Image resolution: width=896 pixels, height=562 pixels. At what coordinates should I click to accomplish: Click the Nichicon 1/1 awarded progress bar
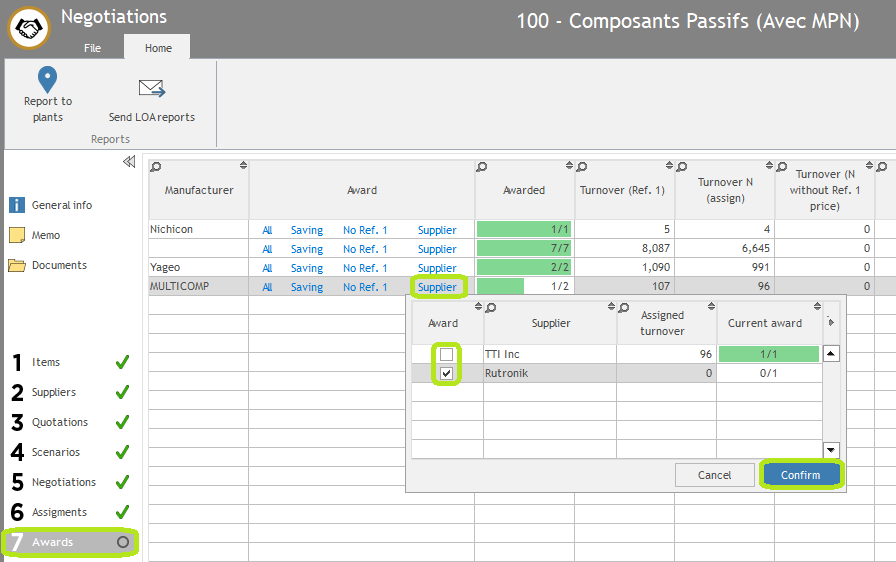coord(524,230)
